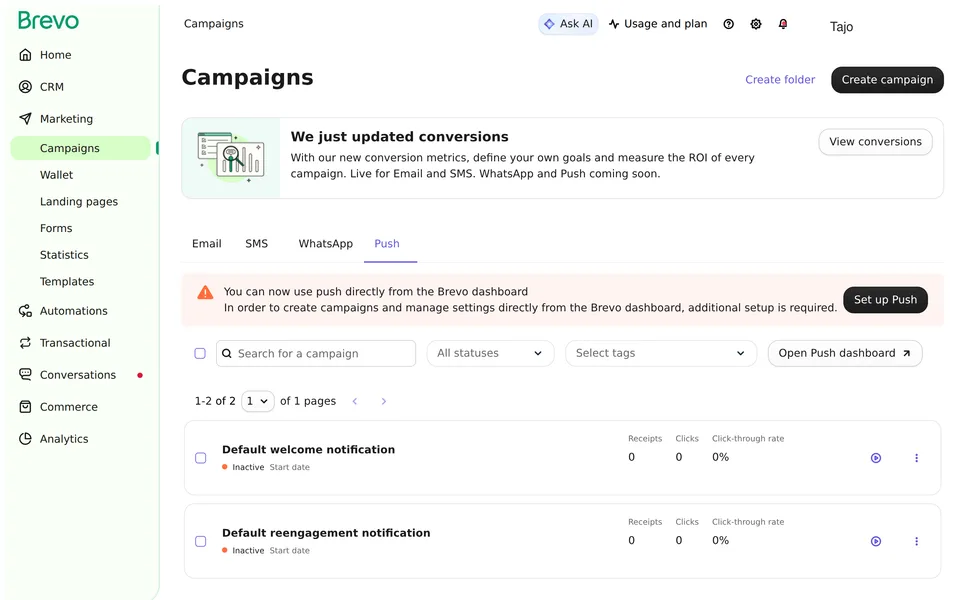Open Forms in the sidebar
The image size is (960, 600).
[56, 228]
